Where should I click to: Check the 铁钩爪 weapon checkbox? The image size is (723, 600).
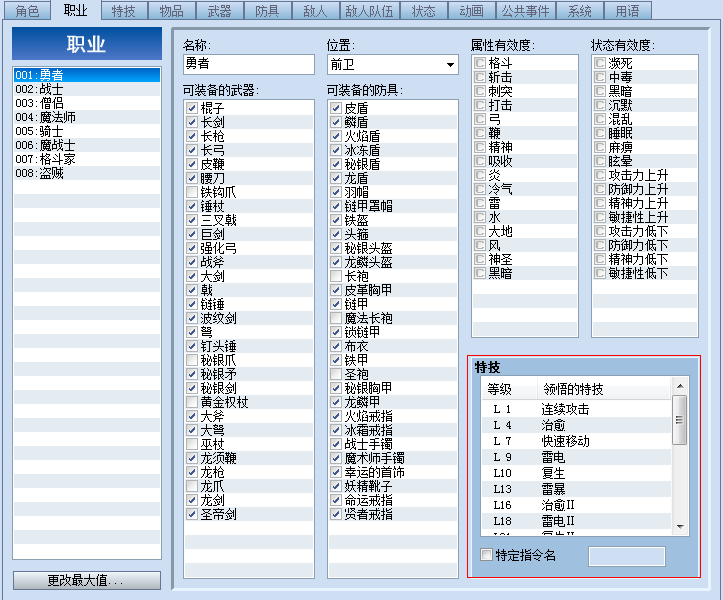point(192,192)
